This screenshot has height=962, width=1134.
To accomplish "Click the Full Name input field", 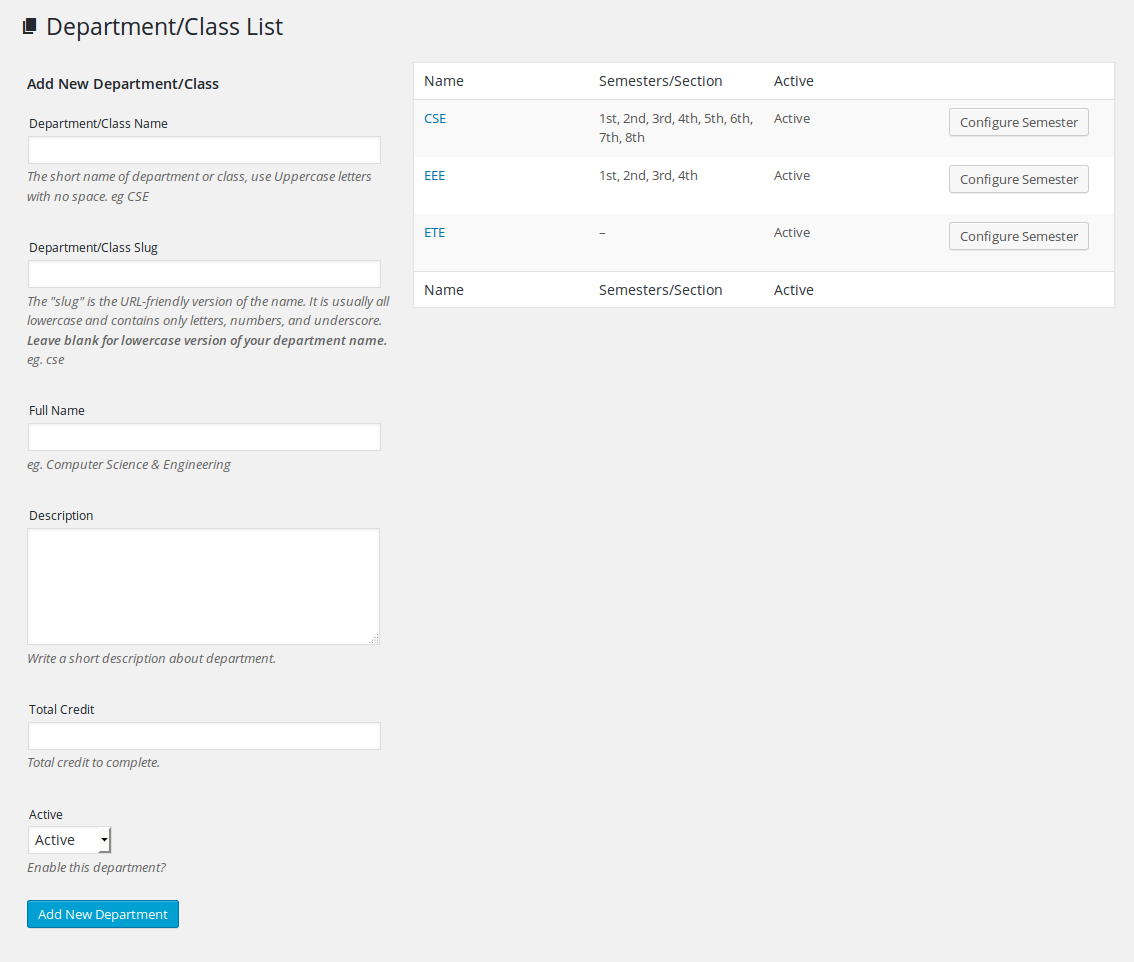I will pos(204,437).
